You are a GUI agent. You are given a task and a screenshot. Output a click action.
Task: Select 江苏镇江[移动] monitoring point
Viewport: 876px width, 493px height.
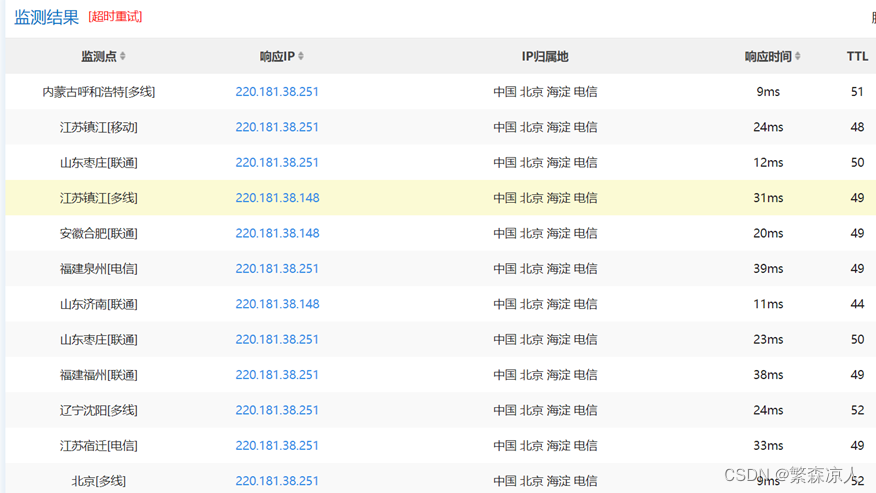point(99,127)
